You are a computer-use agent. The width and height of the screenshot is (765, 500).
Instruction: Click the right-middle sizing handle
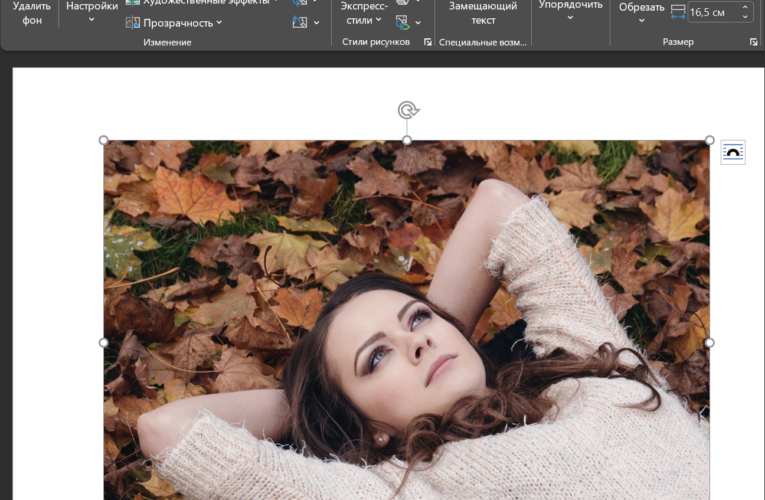[x=710, y=342]
